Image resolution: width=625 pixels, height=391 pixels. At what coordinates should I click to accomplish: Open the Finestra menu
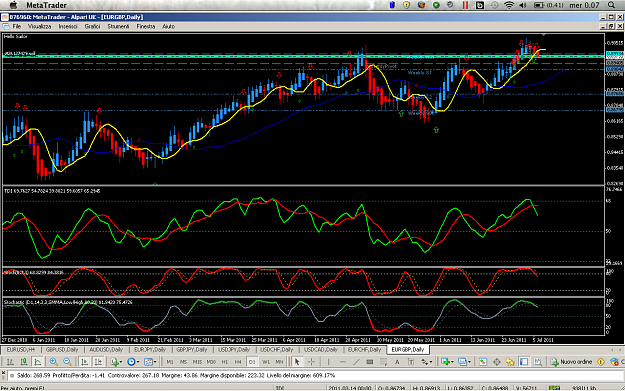tap(145, 26)
